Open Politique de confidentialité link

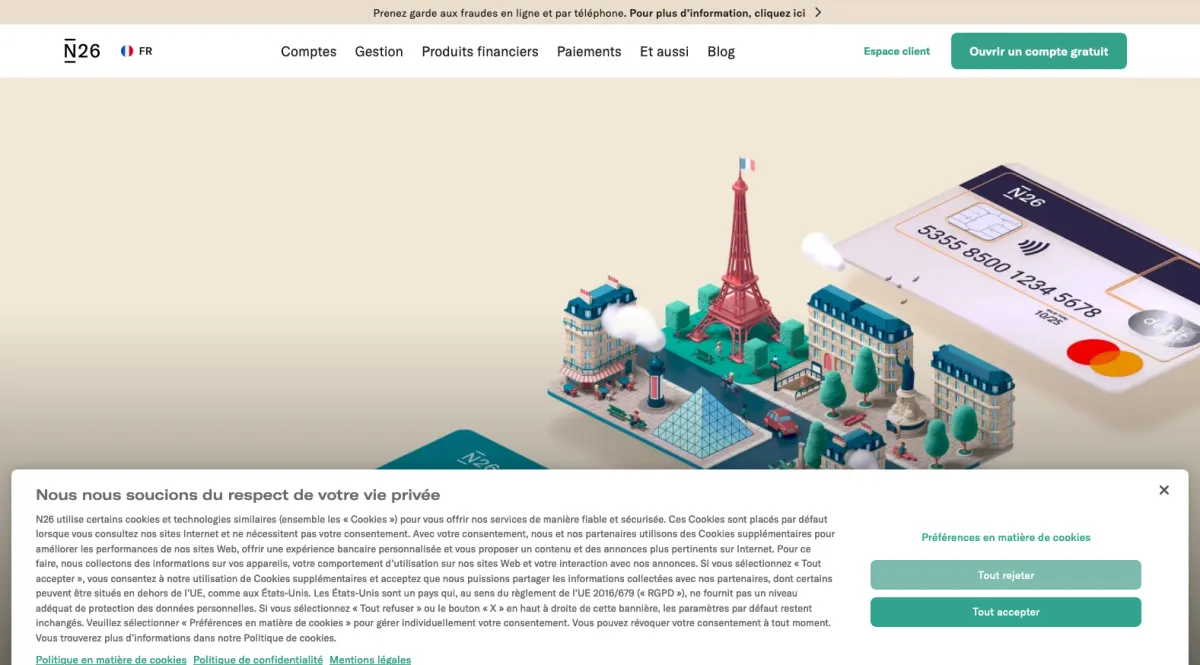point(258,659)
